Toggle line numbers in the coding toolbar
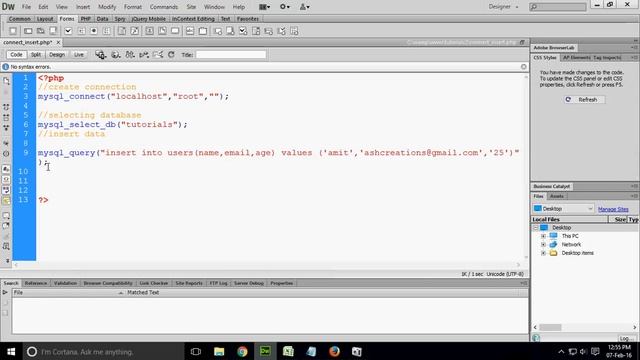 (6, 169)
